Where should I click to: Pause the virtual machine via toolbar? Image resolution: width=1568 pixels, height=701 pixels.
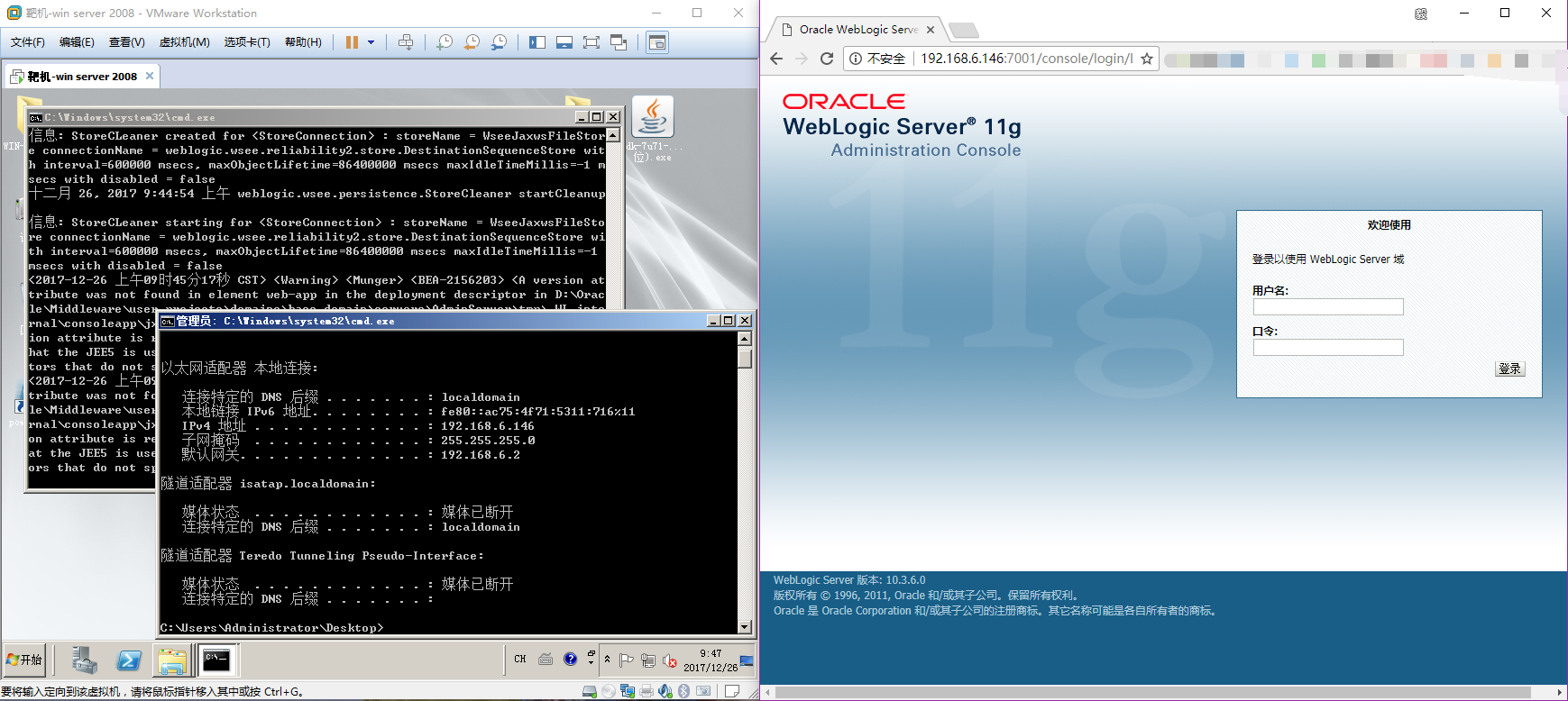352,42
